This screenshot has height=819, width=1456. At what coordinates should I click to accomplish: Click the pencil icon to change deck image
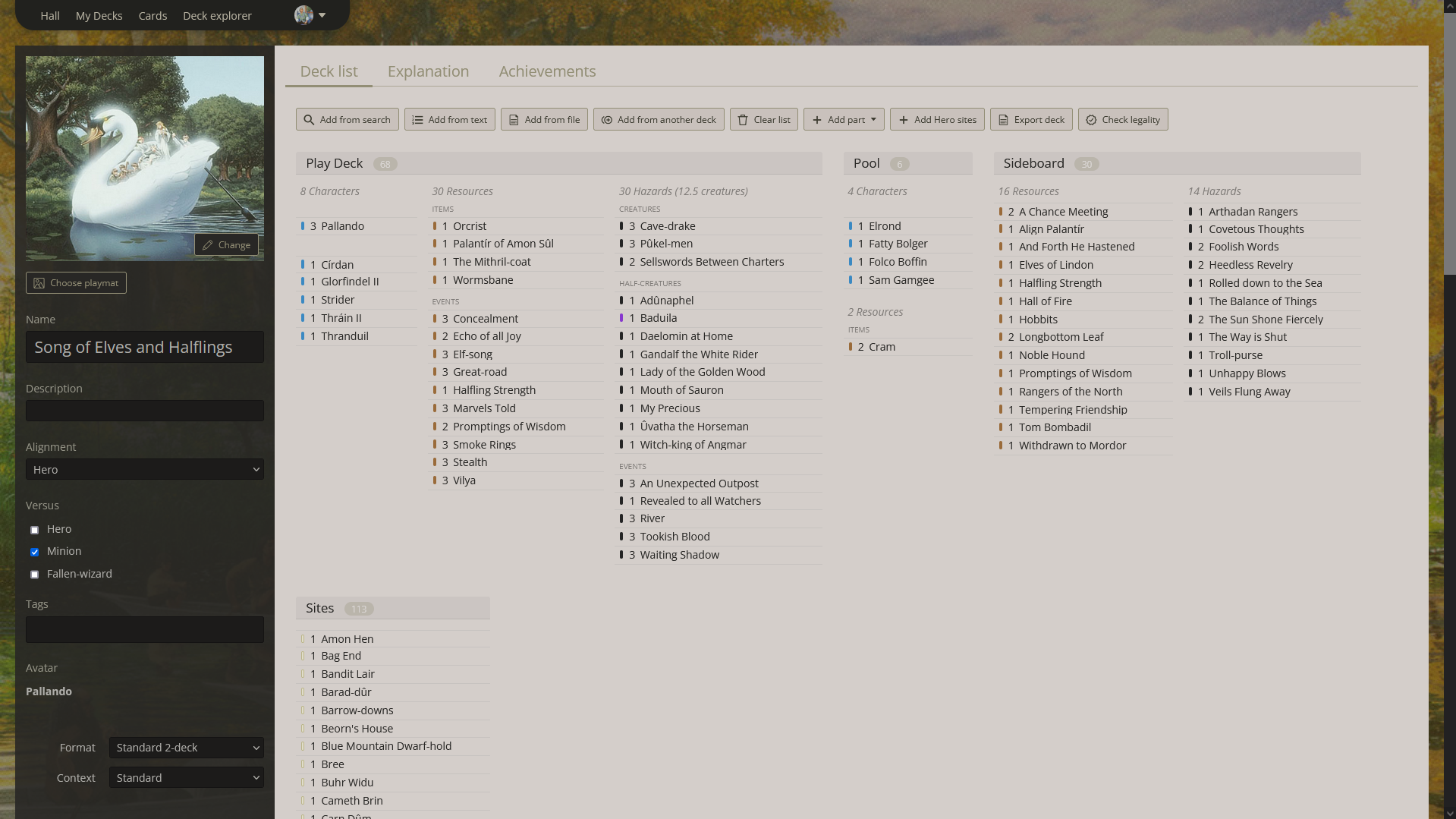coord(208,245)
